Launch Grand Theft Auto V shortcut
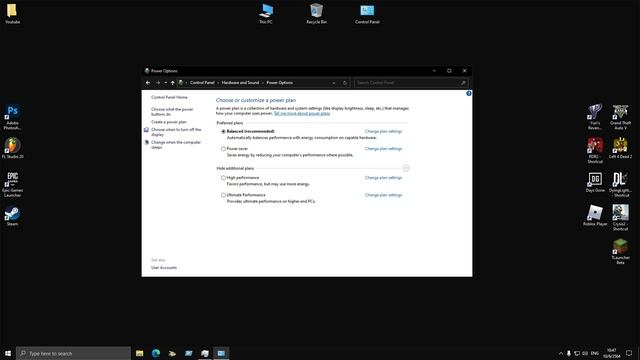This screenshot has width=640, height=360. tap(620, 117)
